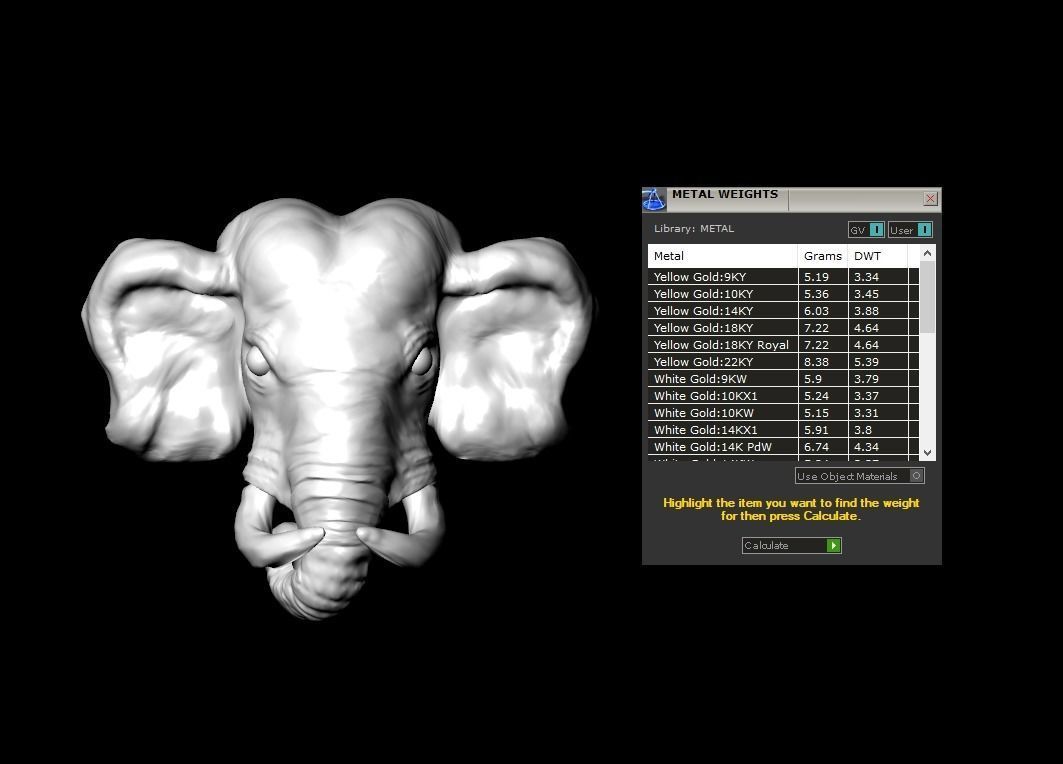Enable Use Object Materials option
The image size is (1063, 764).
(x=860, y=476)
